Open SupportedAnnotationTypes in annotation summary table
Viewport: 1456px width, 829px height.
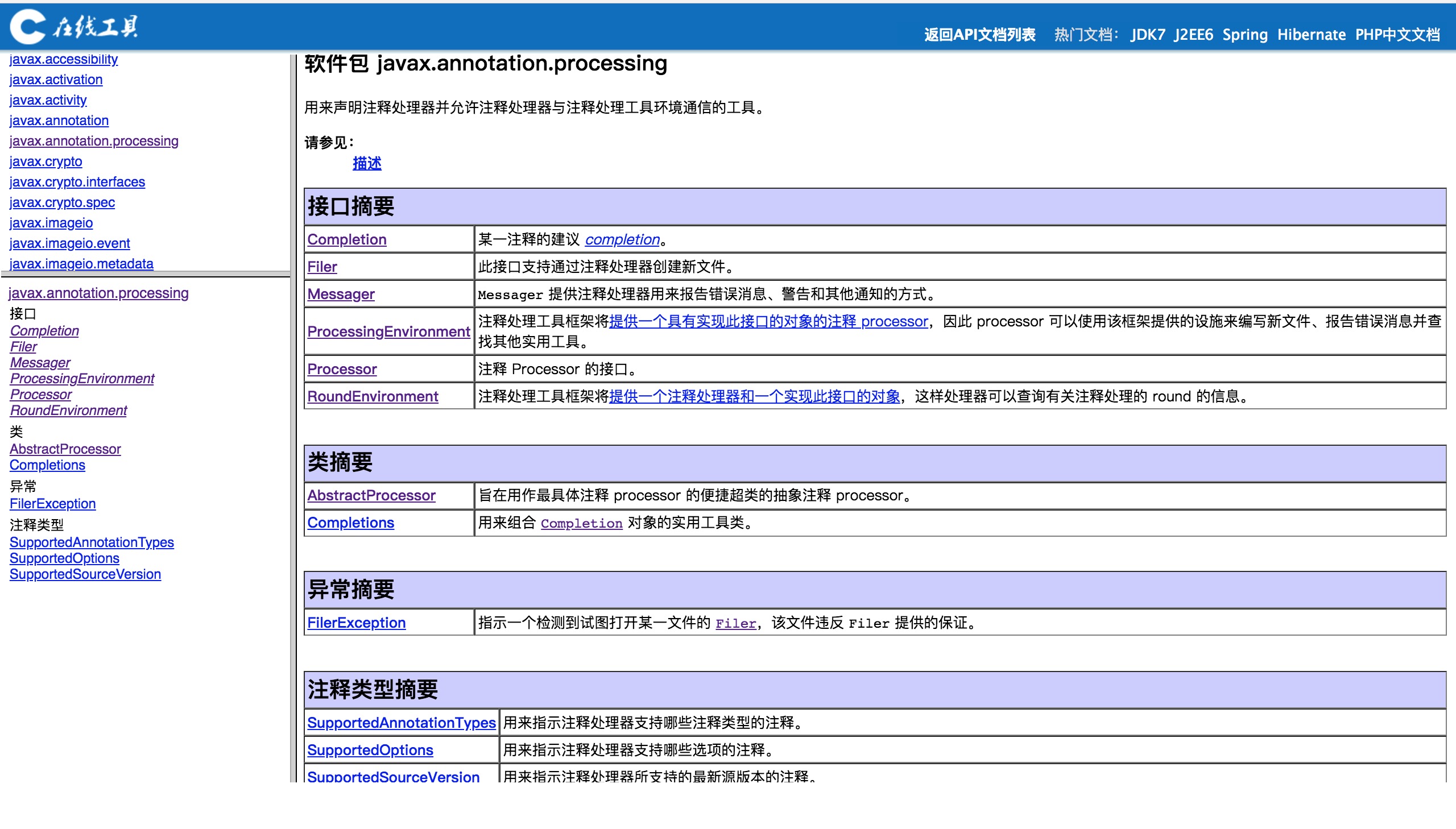[x=402, y=724]
